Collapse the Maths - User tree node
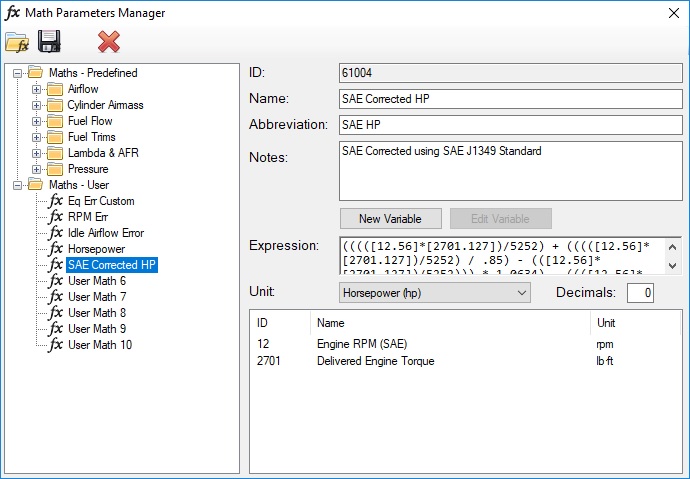Viewport: 690px width, 479px height. pyautogui.click(x=17, y=185)
